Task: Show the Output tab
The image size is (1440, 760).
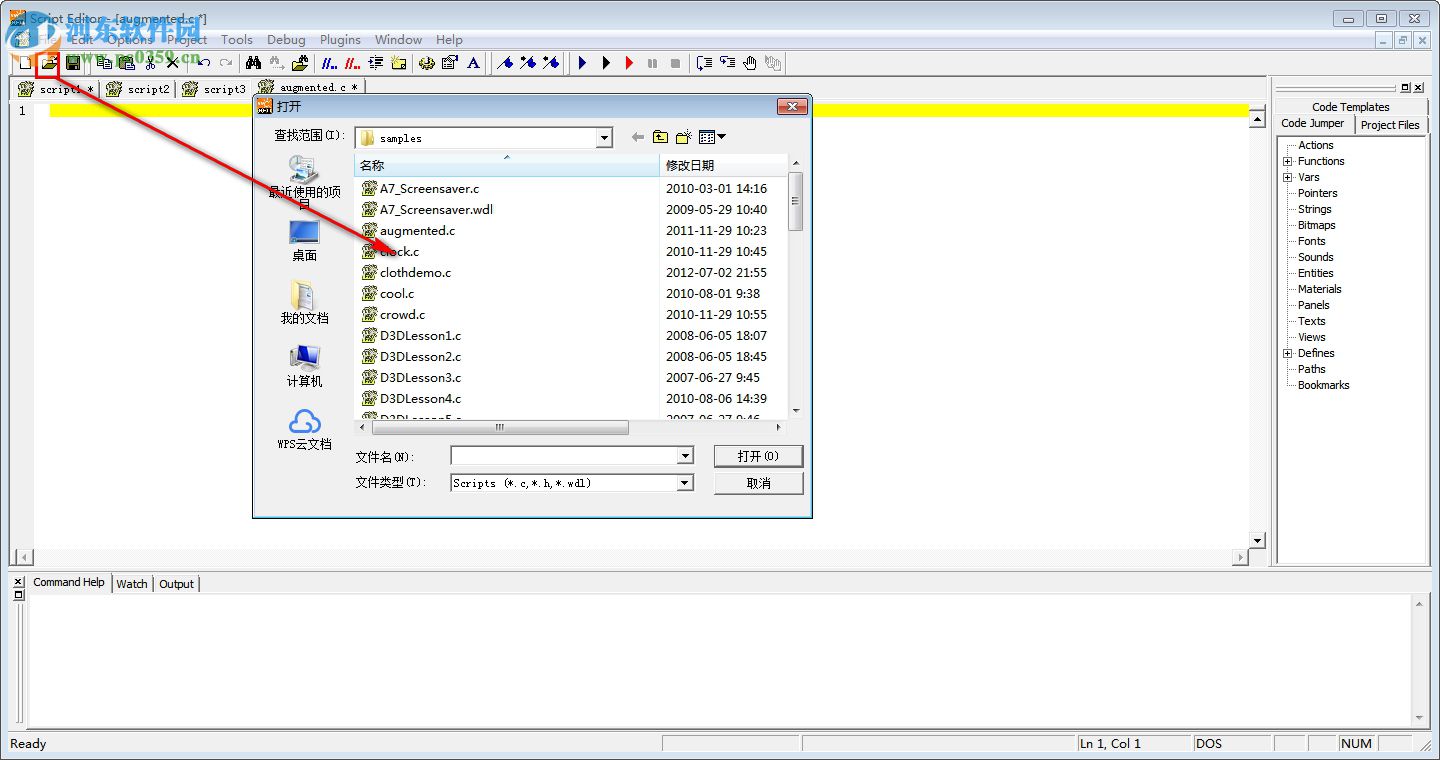Action: [x=176, y=584]
